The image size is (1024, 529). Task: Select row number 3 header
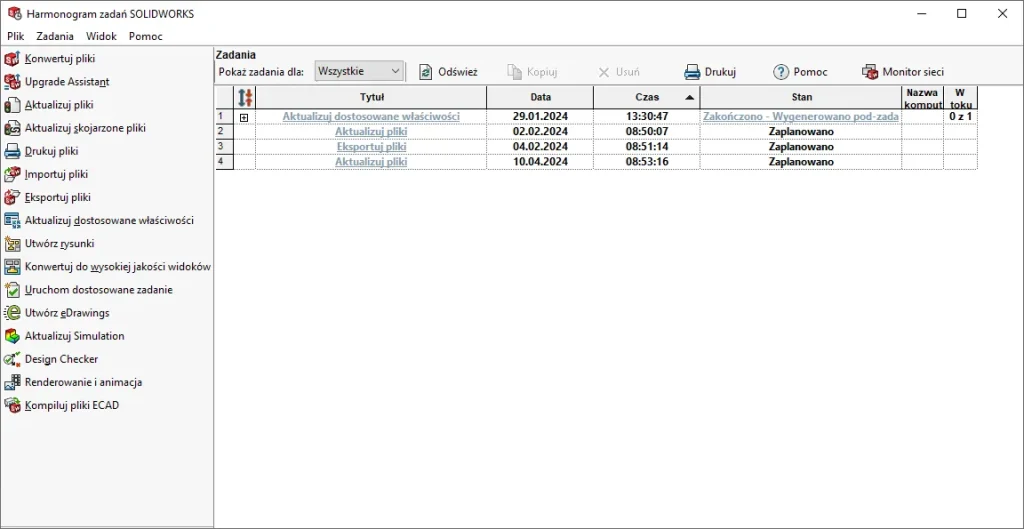point(225,146)
